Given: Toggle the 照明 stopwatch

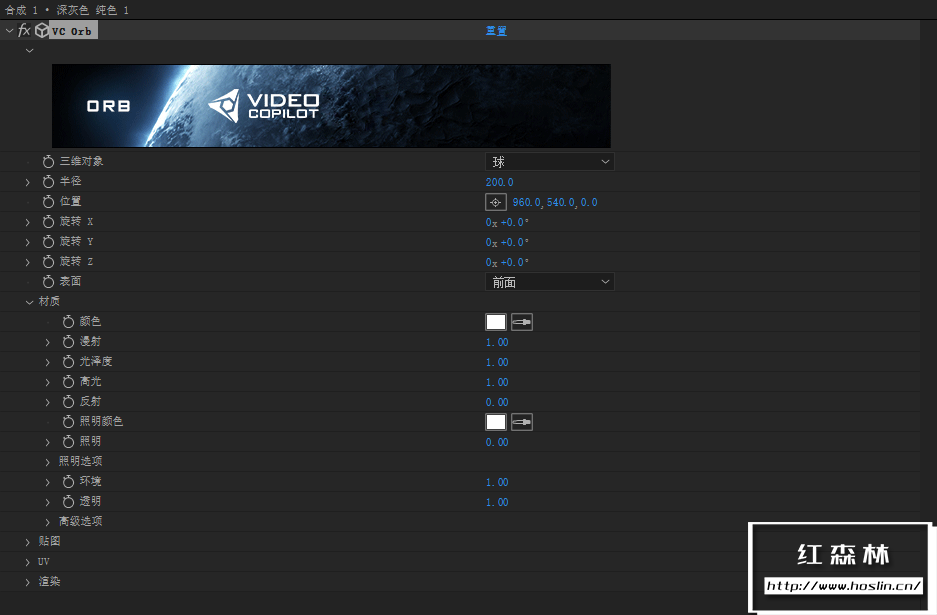Looking at the screenshot, I should [x=68, y=442].
